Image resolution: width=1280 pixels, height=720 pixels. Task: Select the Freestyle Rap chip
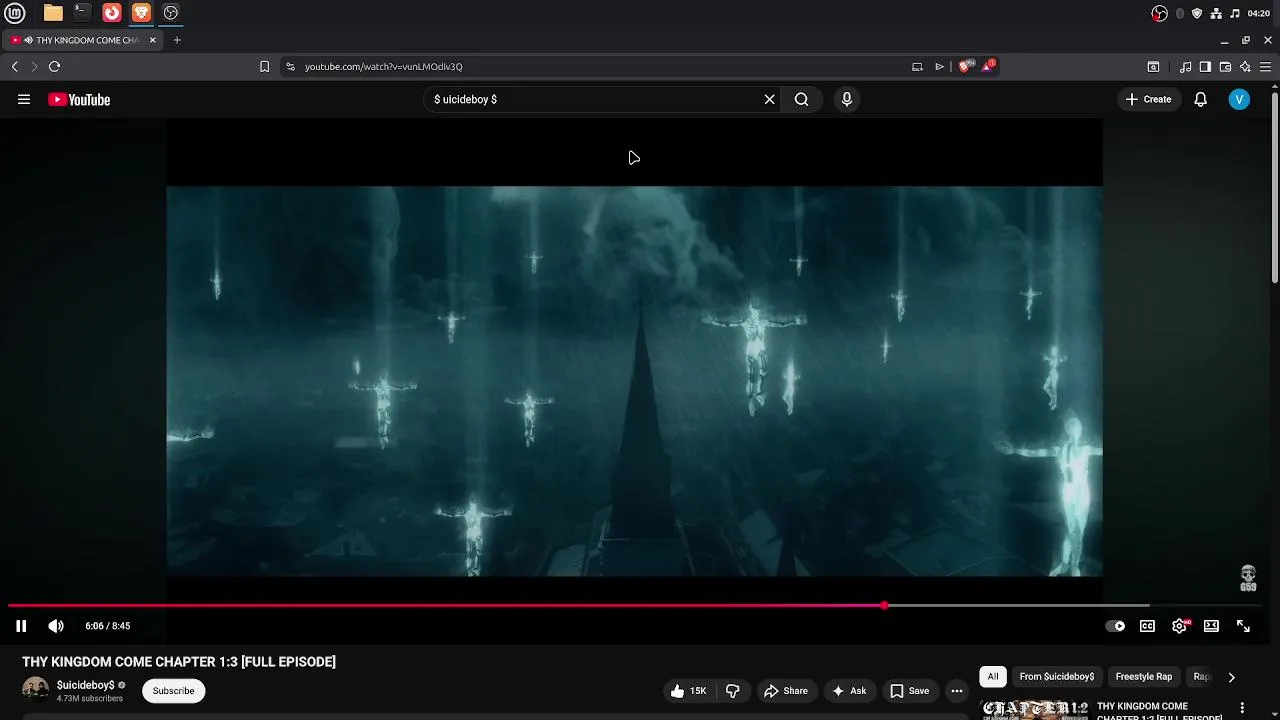(x=1144, y=677)
